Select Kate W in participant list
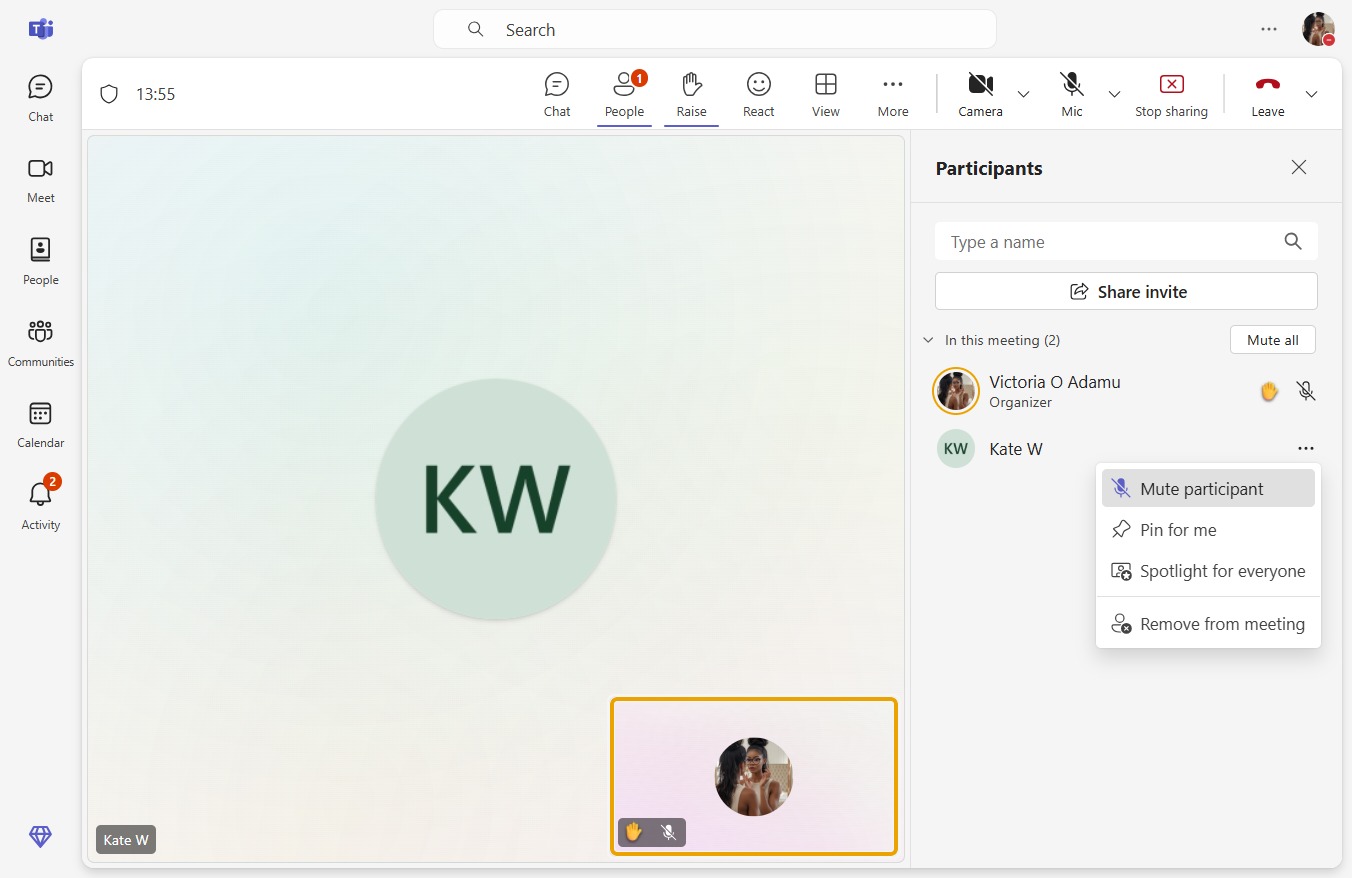1352x878 pixels. tap(1126, 449)
